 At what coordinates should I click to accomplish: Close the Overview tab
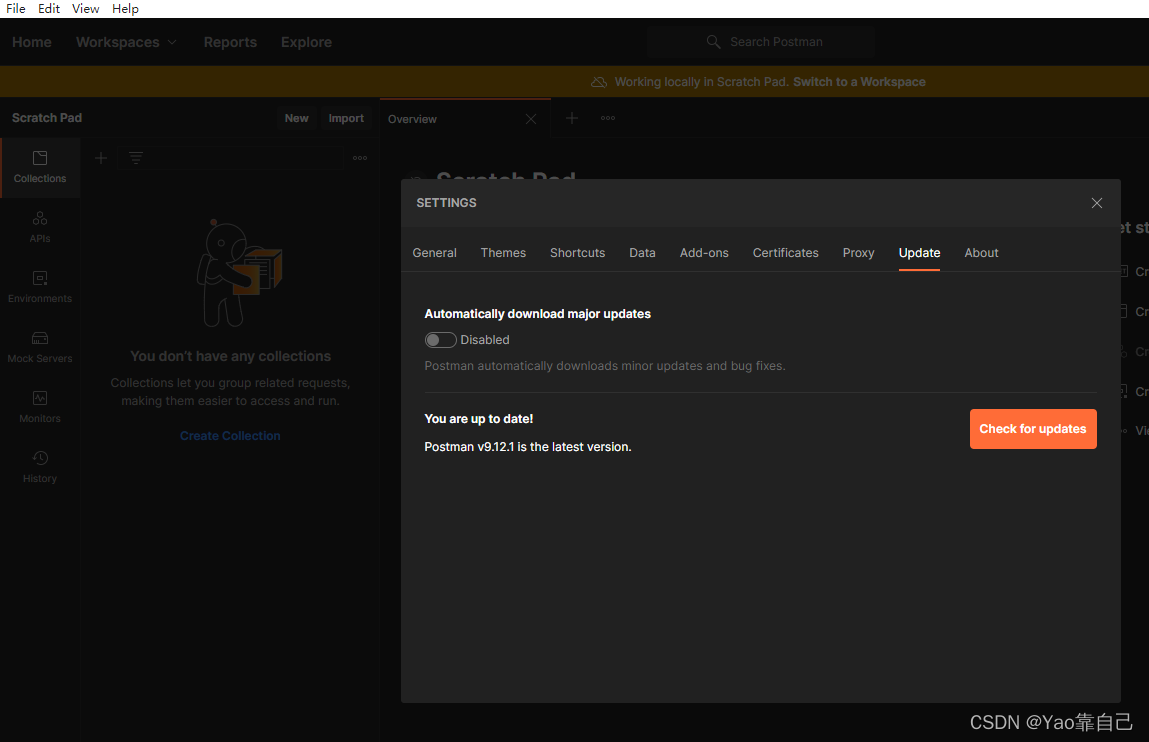click(x=531, y=119)
